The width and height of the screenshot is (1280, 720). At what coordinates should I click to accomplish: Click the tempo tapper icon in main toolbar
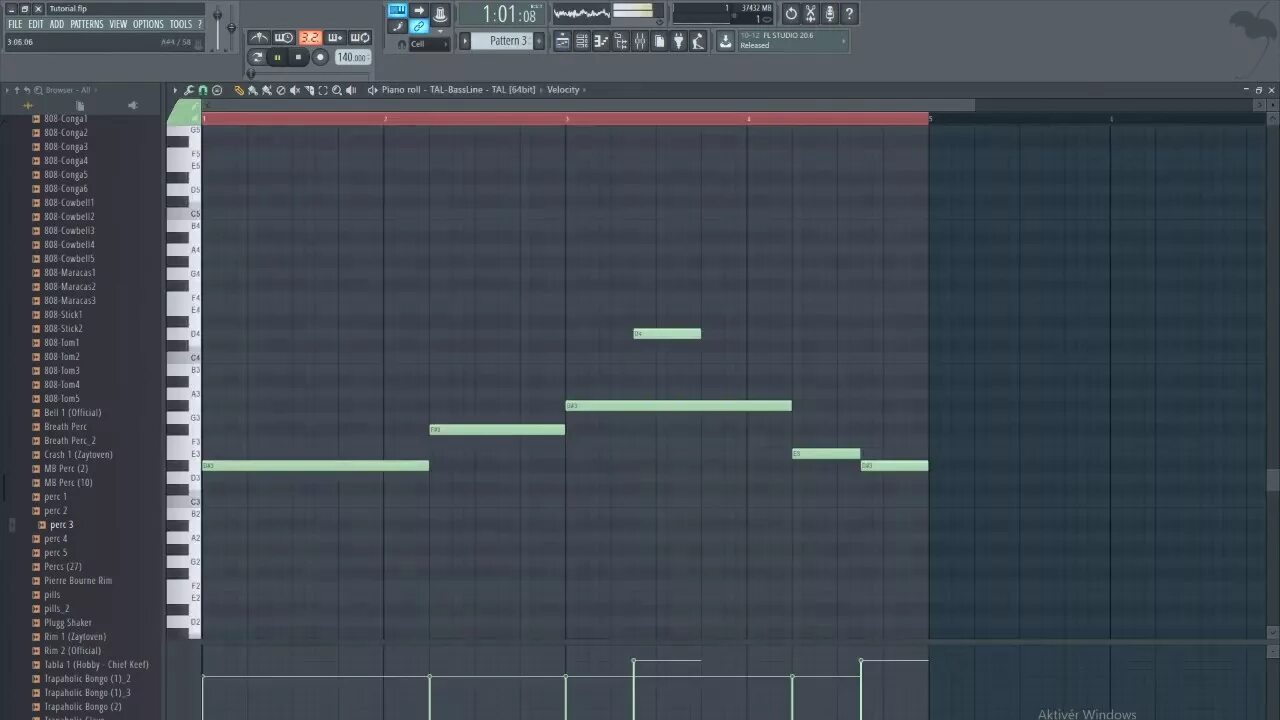(698, 41)
